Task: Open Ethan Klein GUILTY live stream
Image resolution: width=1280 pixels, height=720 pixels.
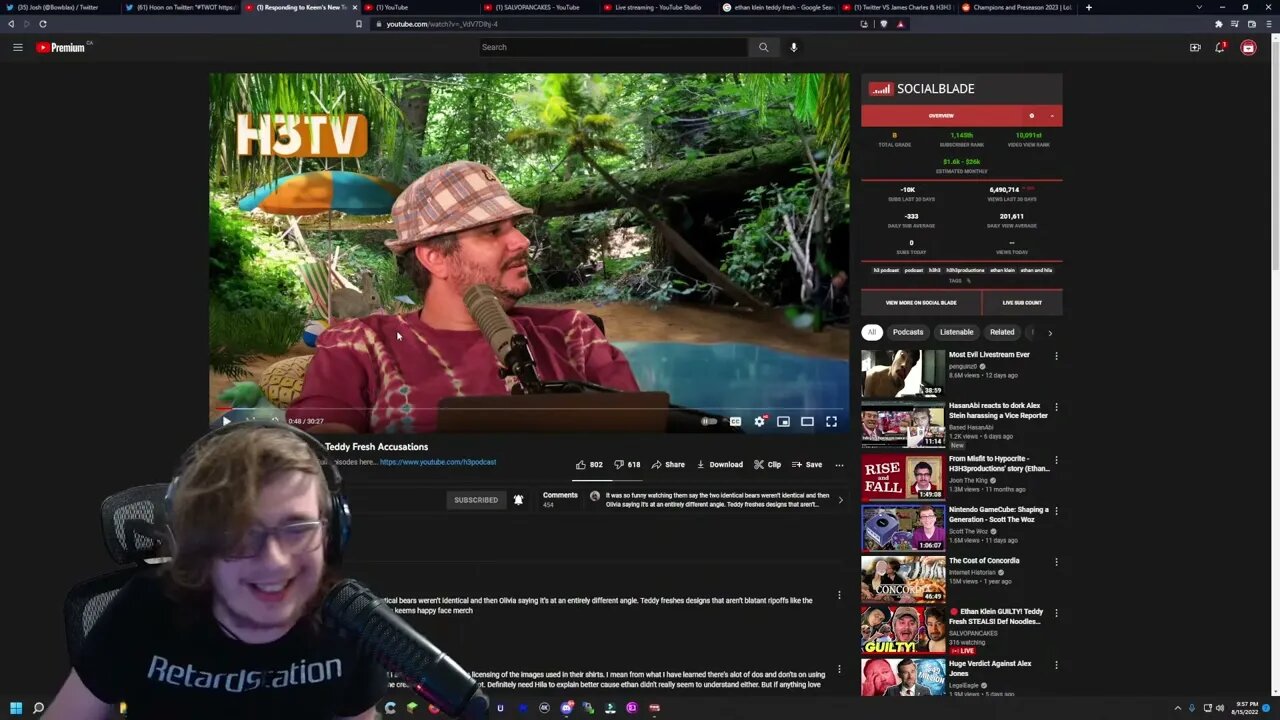Action: (996, 616)
